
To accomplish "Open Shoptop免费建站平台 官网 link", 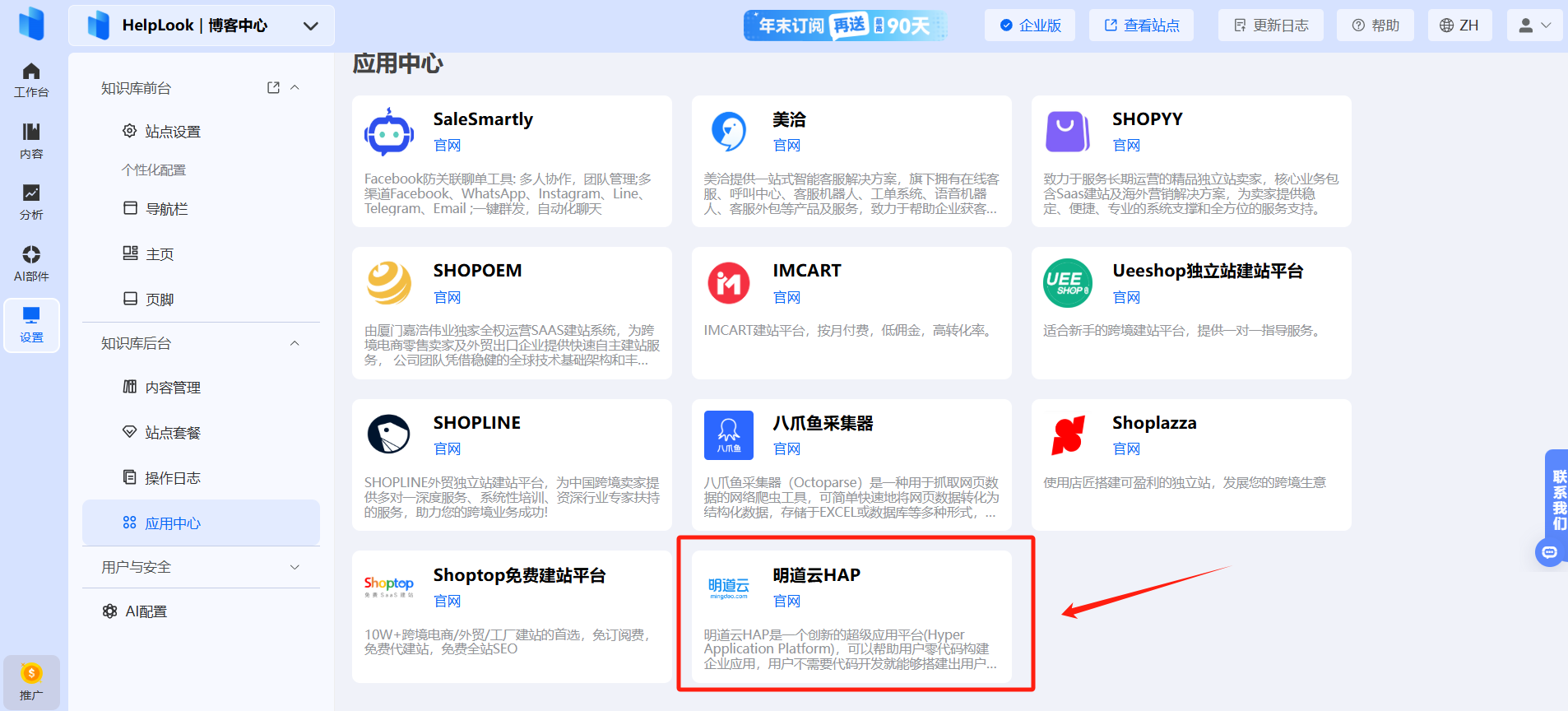I will point(447,602).
